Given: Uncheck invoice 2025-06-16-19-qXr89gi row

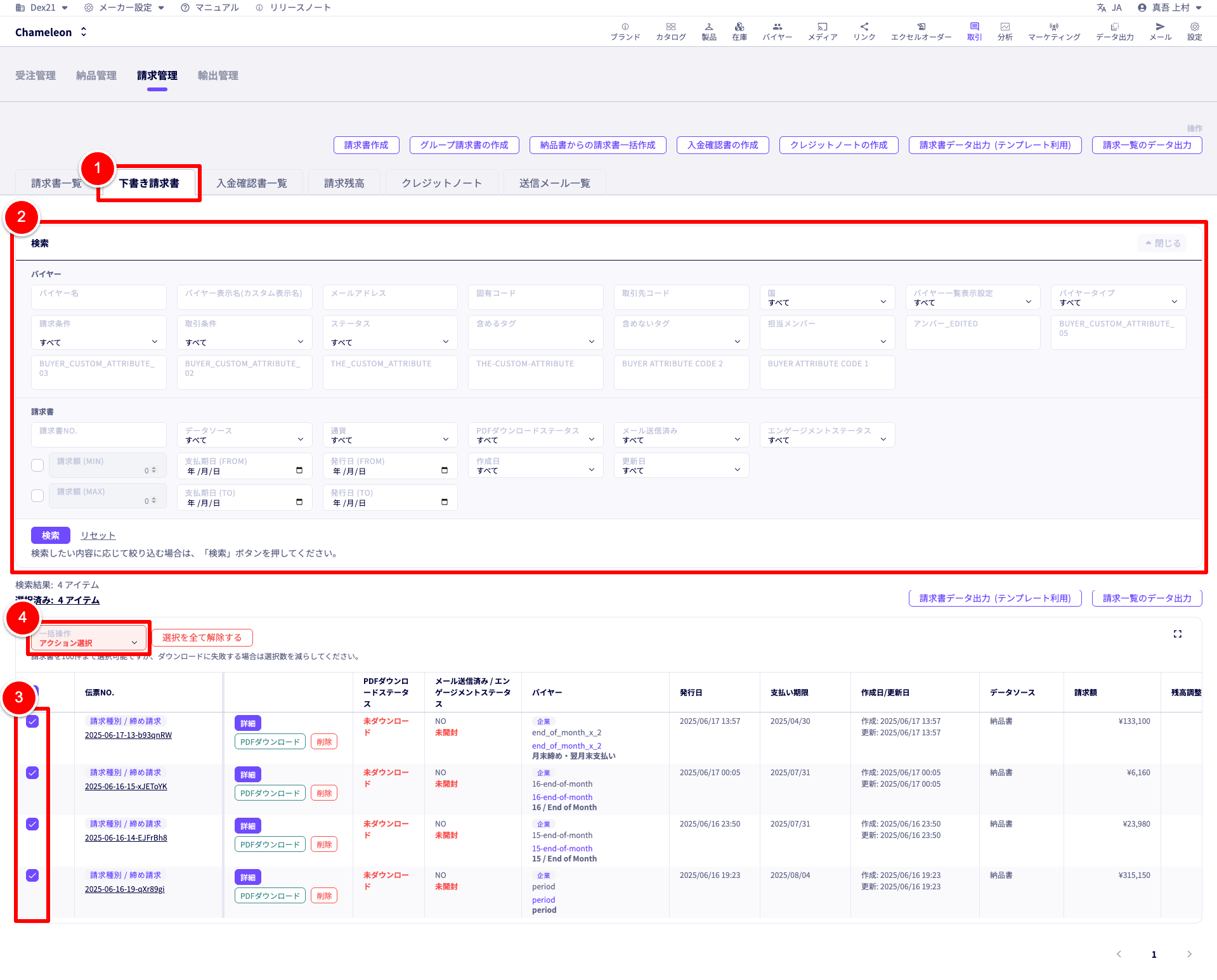Looking at the screenshot, I should click(x=32, y=875).
